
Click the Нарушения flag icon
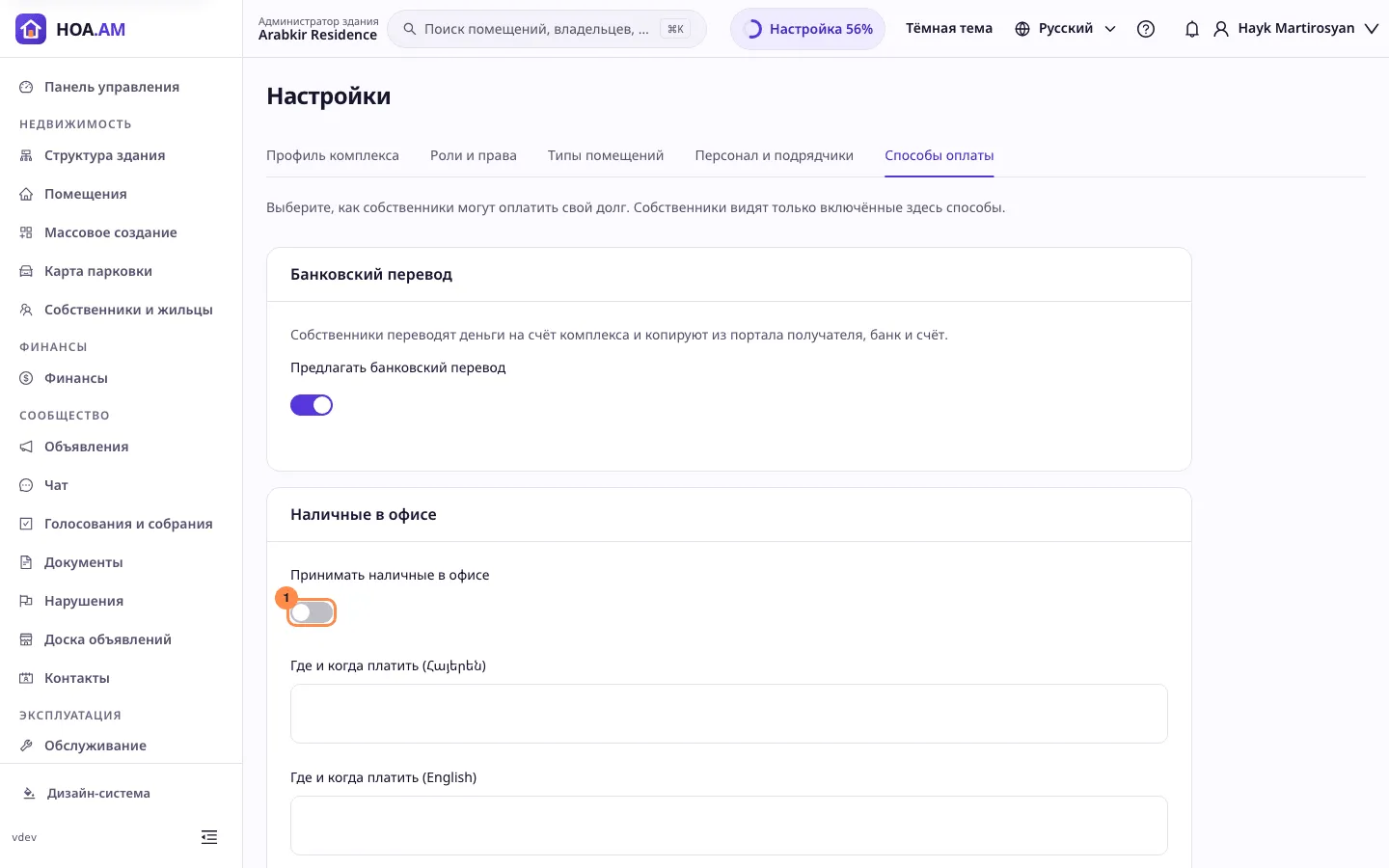pos(26,601)
